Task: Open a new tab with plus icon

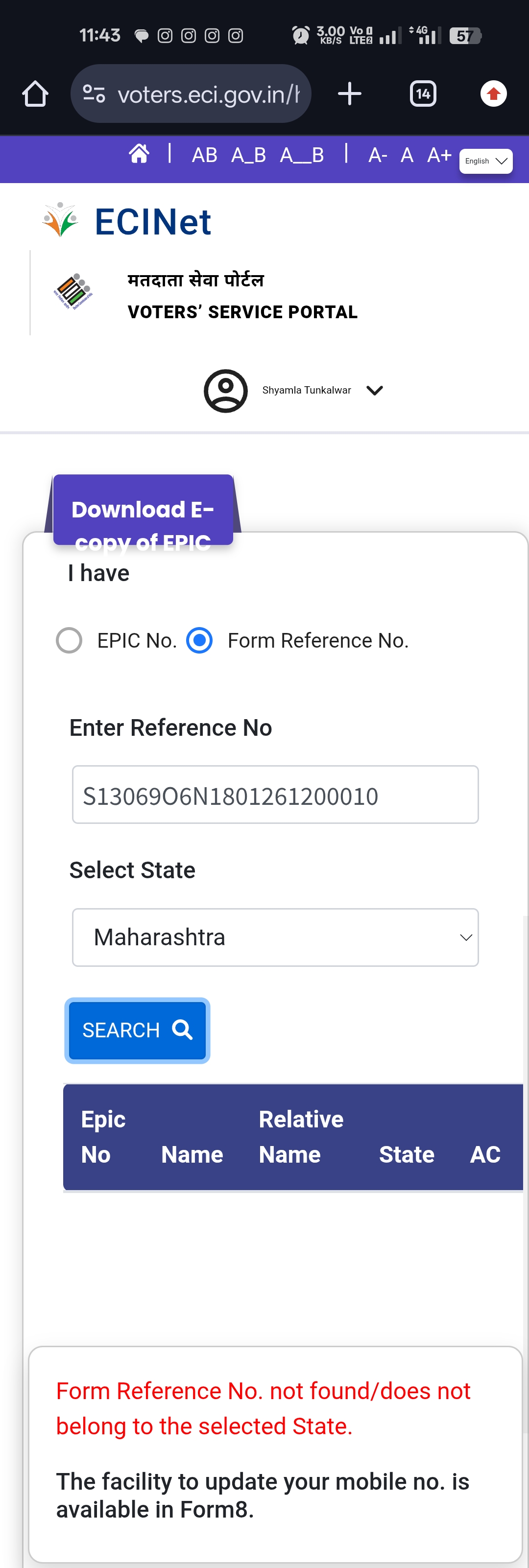Action: (349, 94)
